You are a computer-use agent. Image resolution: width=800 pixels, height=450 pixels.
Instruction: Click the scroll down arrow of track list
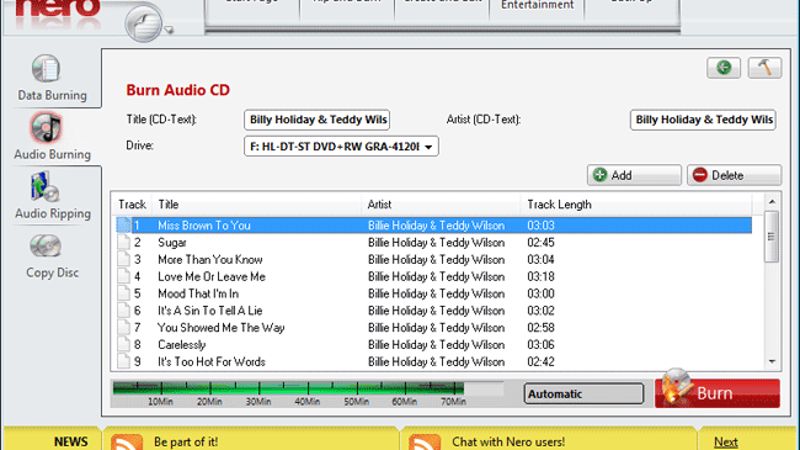coord(772,362)
